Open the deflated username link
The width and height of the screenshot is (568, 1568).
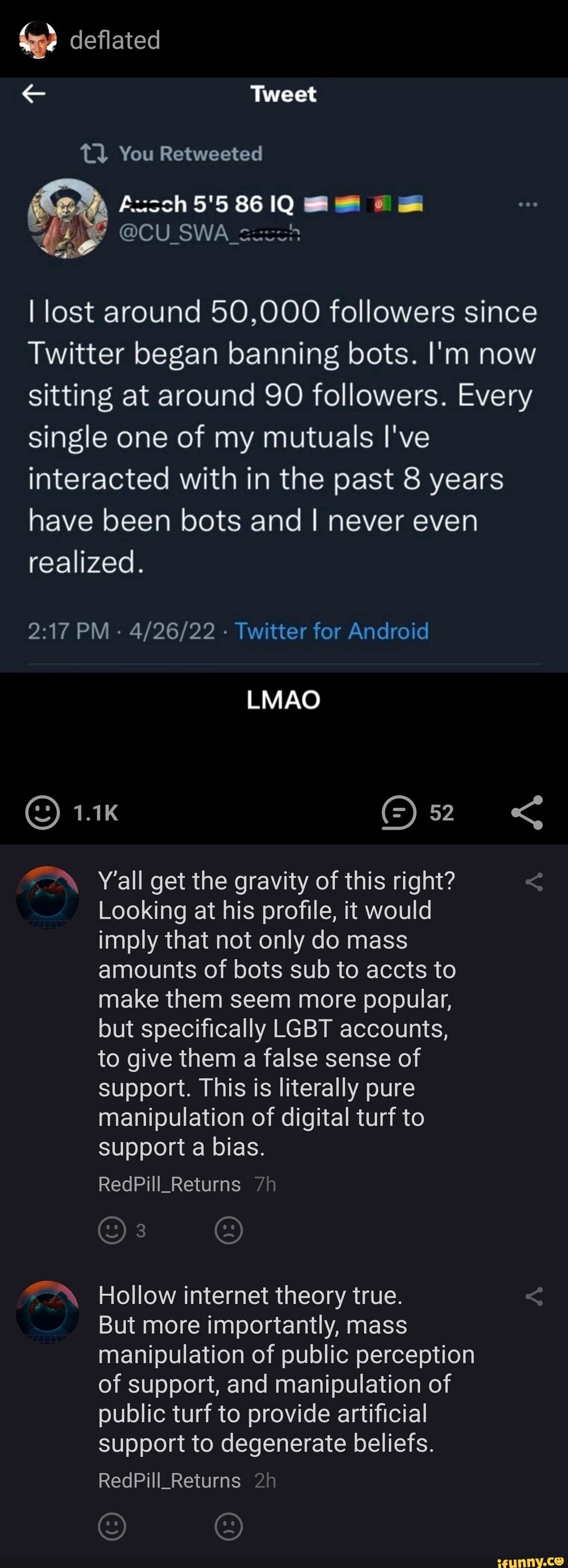115,40
